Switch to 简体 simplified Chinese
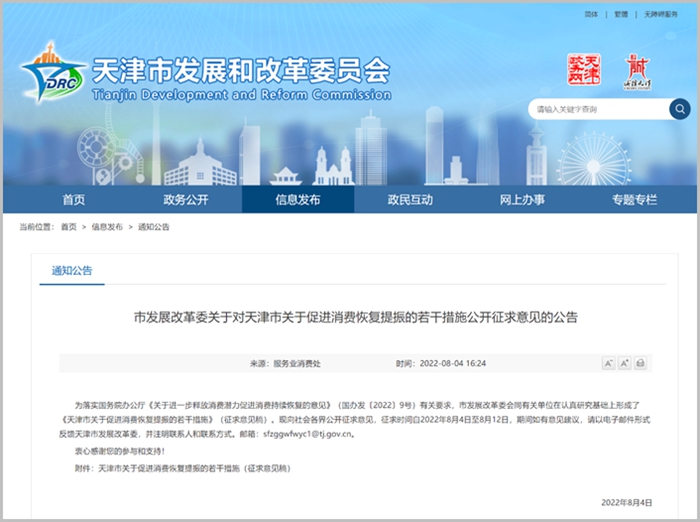The height and width of the screenshot is (522, 700). pos(591,15)
